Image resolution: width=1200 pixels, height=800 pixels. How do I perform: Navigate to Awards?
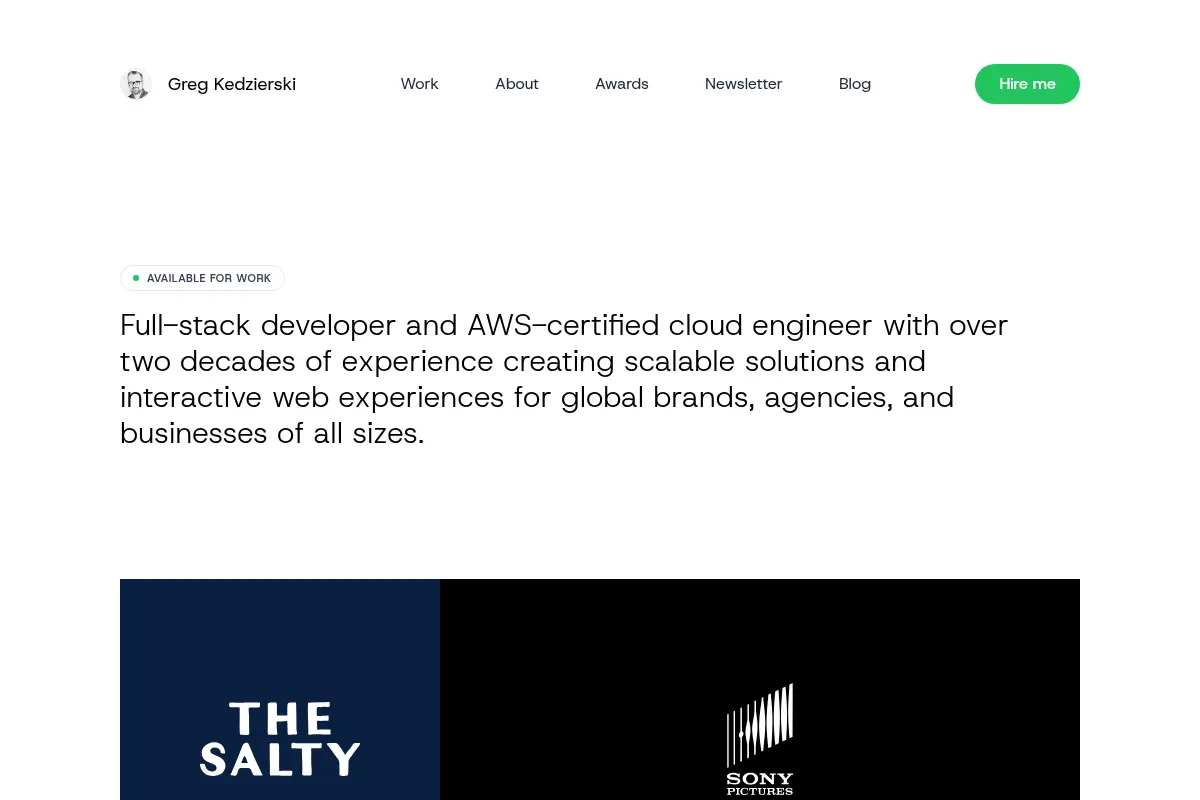tap(622, 84)
